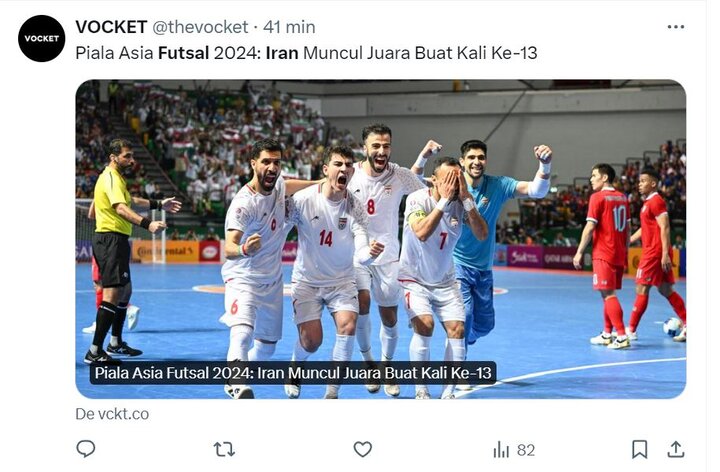Click the red number 10 player in photo
This screenshot has width=720, height=472.
point(604,256)
